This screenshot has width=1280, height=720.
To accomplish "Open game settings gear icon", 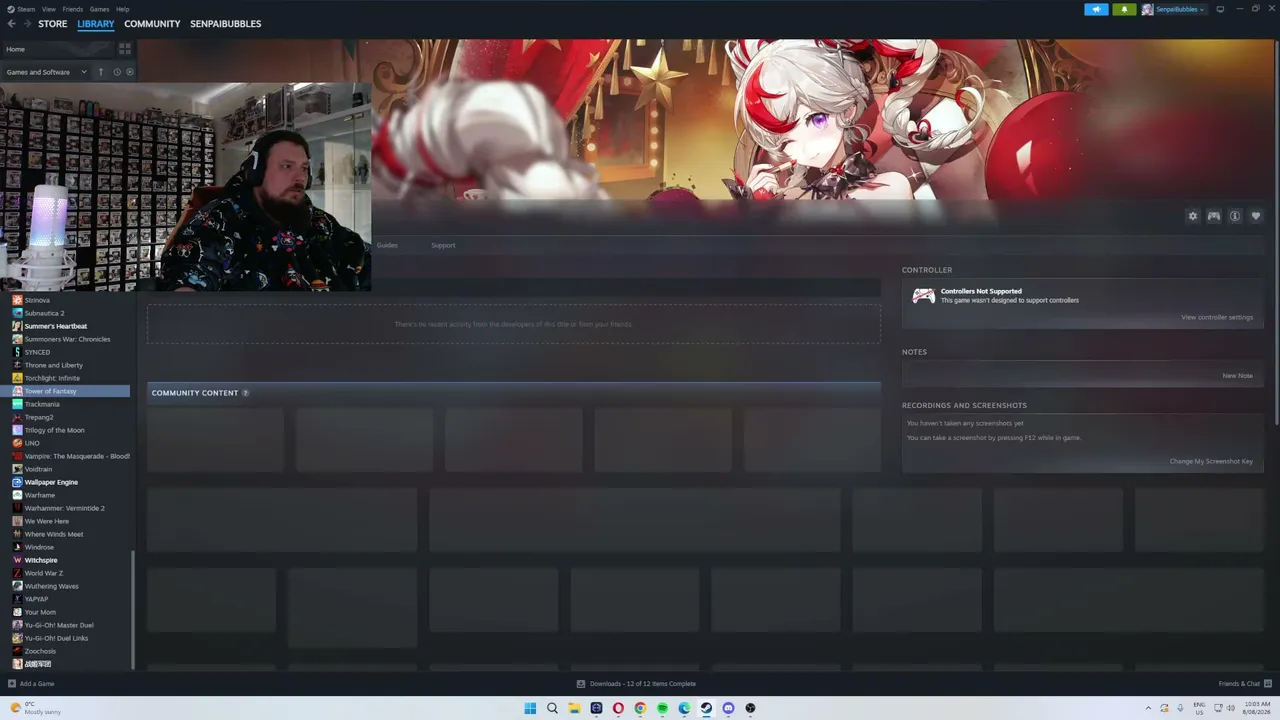I will (1192, 216).
